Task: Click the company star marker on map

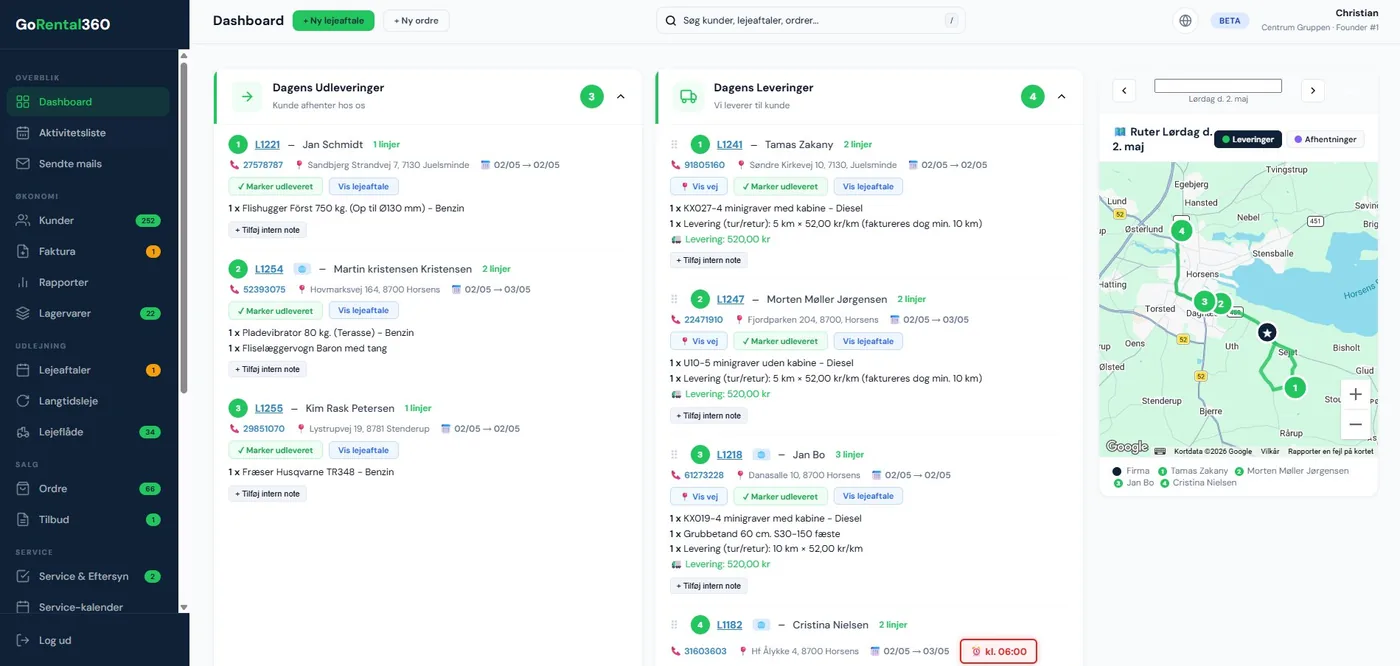Action: click(x=1267, y=332)
